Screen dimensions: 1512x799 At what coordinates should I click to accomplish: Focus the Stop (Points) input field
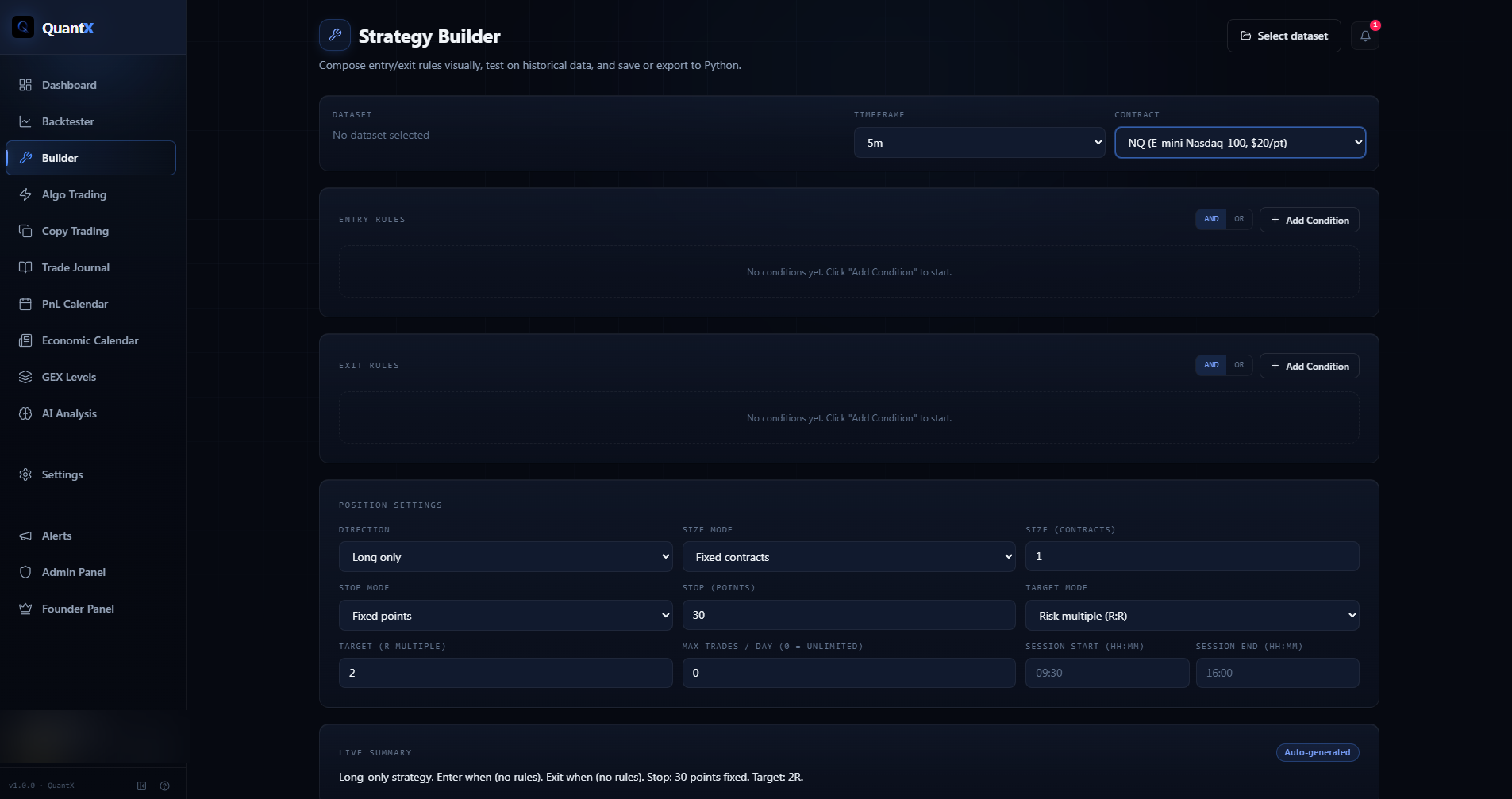[848, 615]
